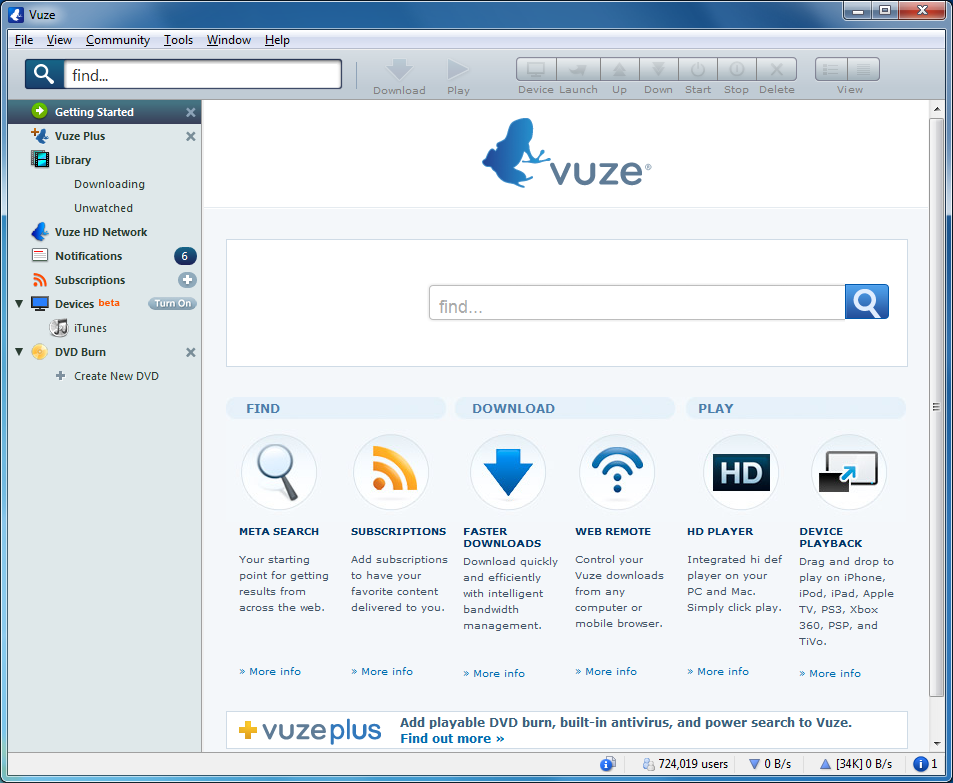
Task: Open More info under Web Remote
Action: click(x=606, y=671)
